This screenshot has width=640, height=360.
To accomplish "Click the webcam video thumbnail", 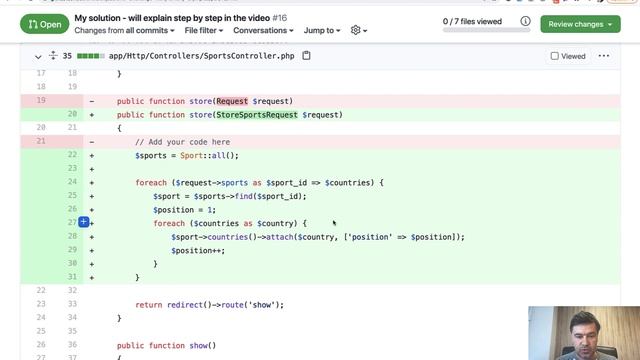I will (584, 333).
